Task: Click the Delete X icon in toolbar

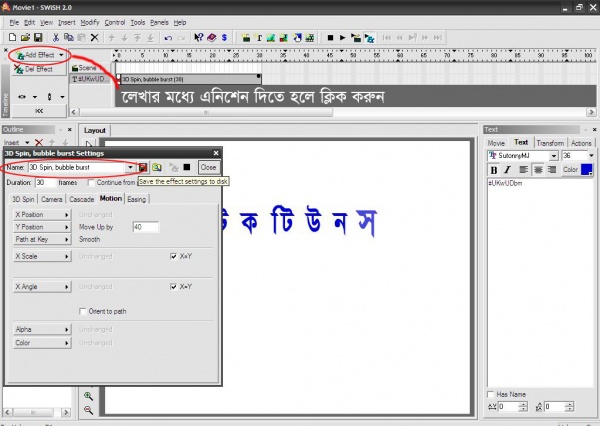Action: click(x=95, y=38)
